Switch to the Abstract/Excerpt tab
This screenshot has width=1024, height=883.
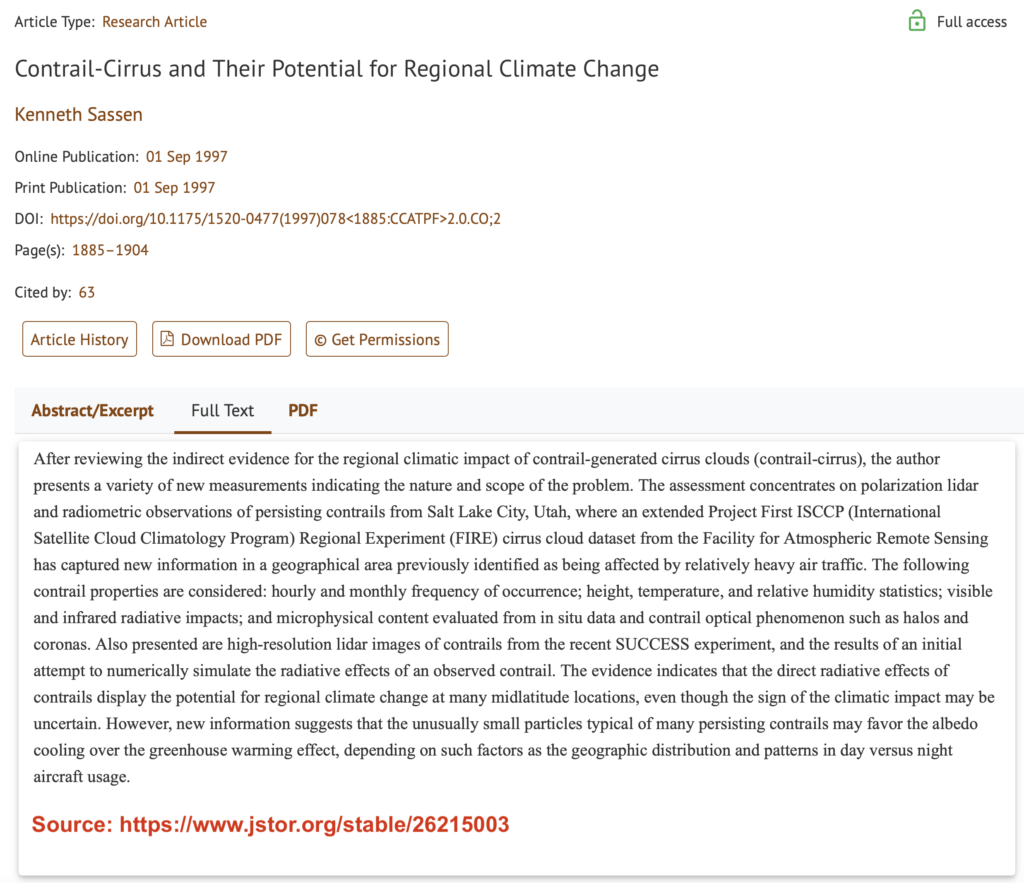point(92,410)
